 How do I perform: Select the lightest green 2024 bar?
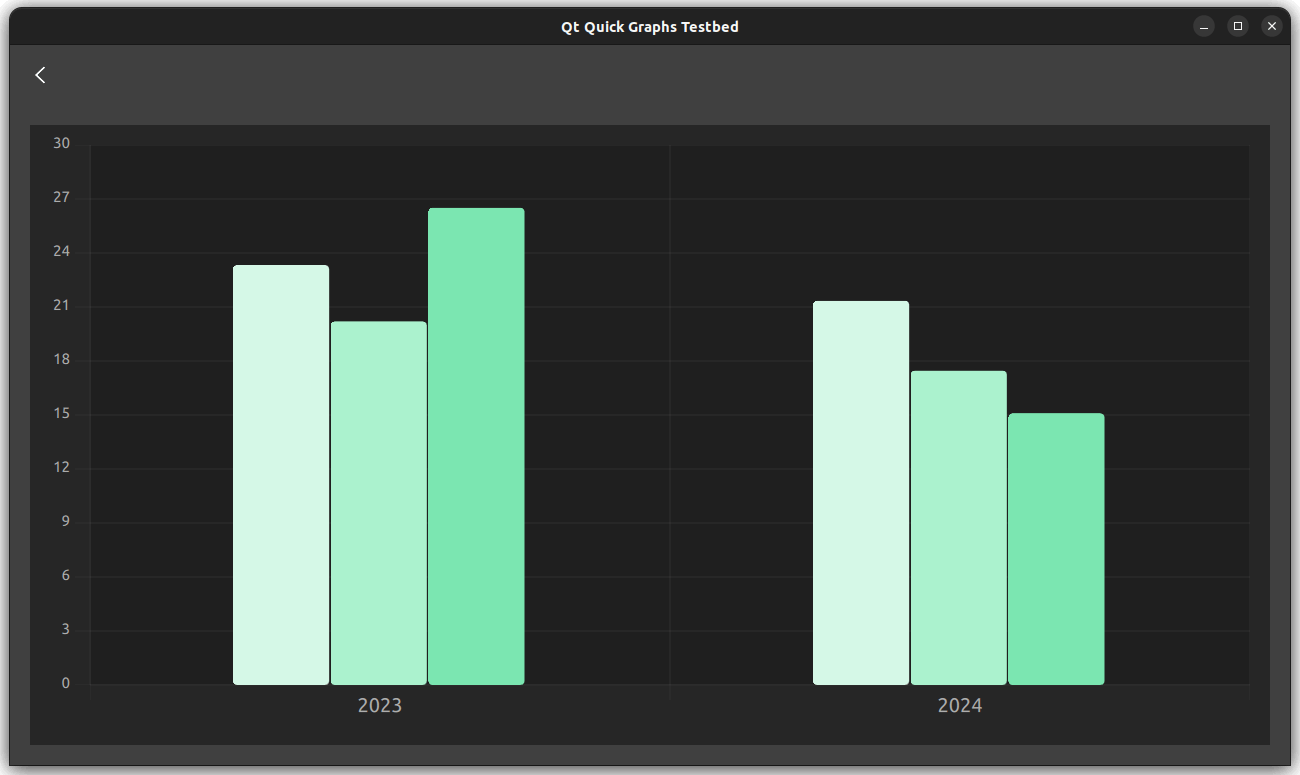(x=861, y=493)
